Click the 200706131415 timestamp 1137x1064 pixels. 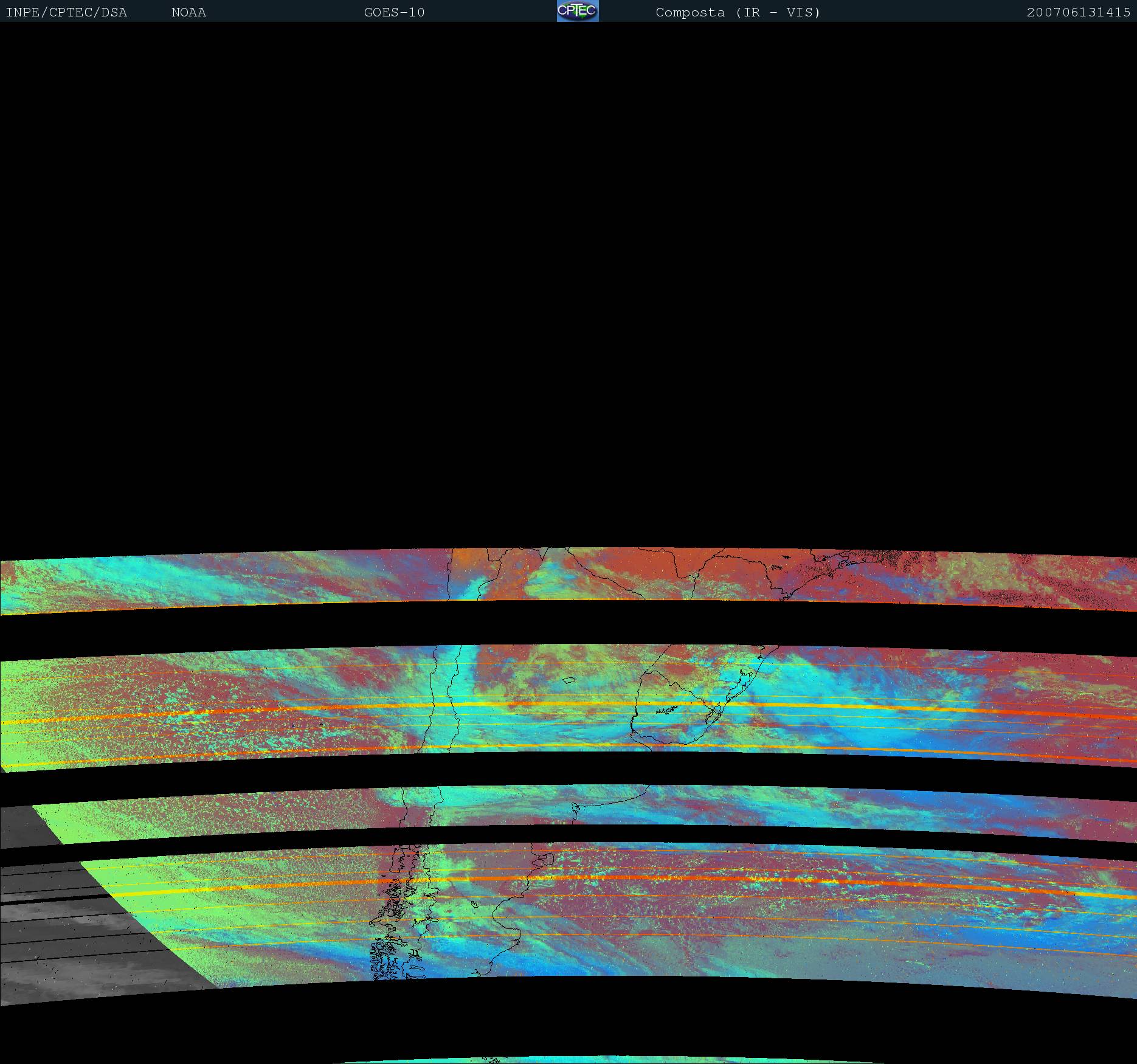pyautogui.click(x=1078, y=12)
